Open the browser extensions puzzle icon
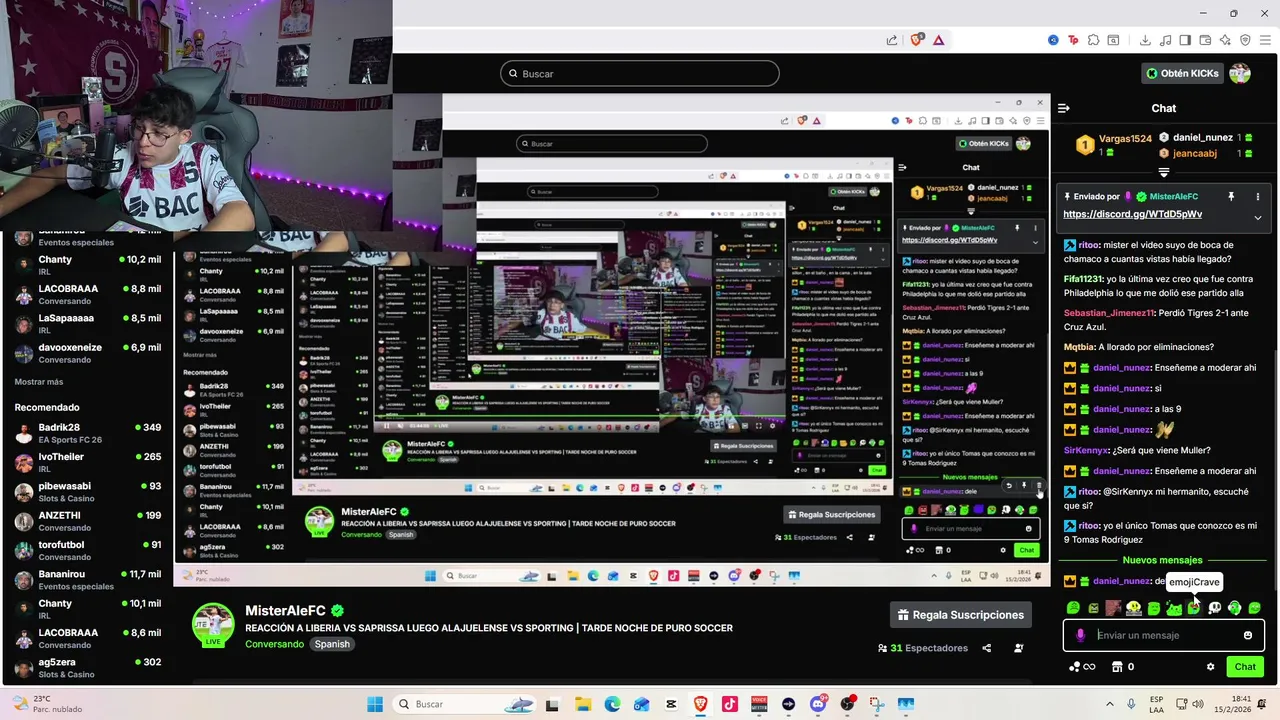This screenshot has height=720, width=1280. point(1093,40)
